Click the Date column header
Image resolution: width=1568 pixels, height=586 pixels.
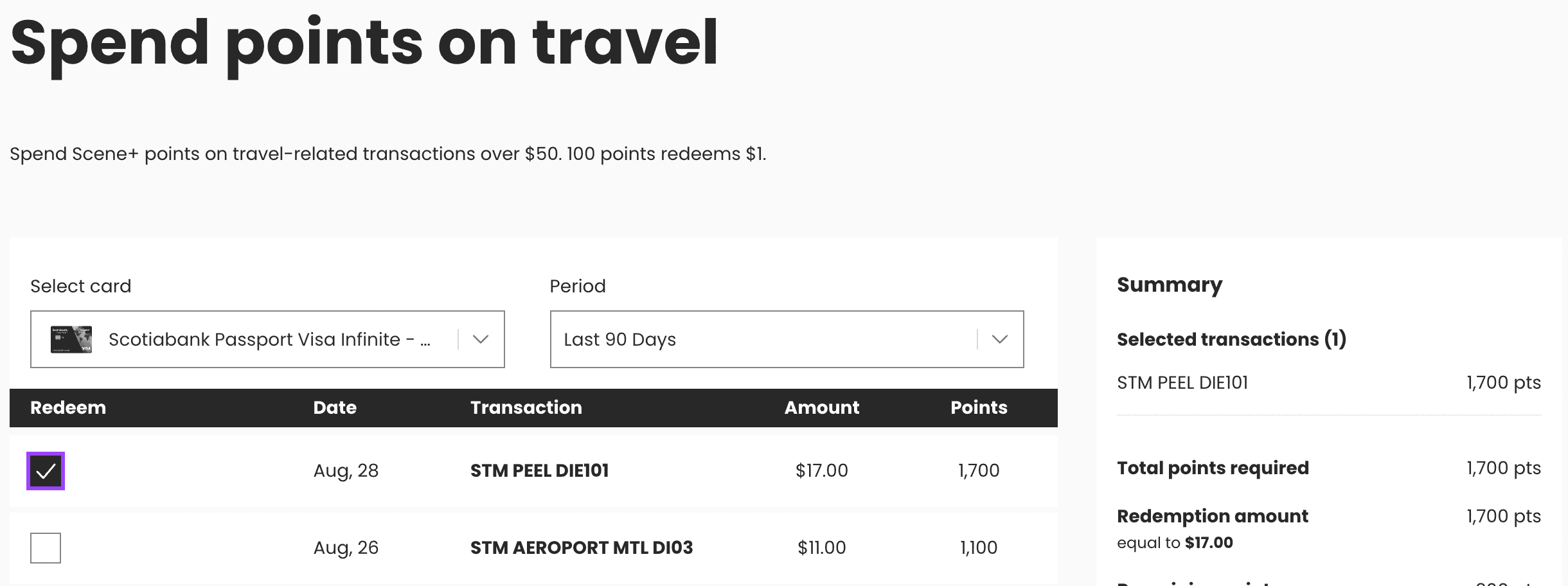click(335, 407)
